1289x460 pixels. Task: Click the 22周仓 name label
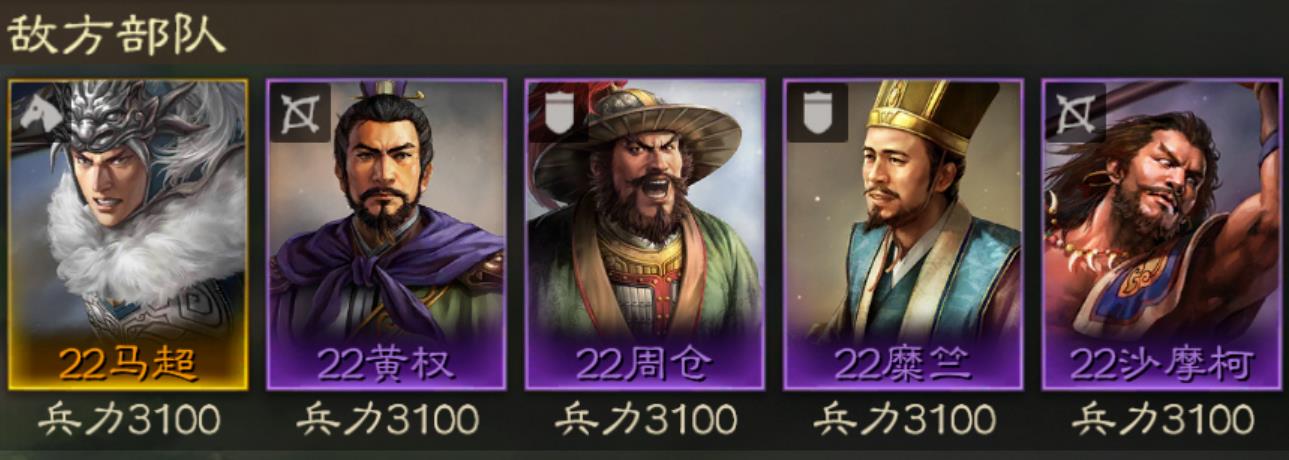point(645,365)
